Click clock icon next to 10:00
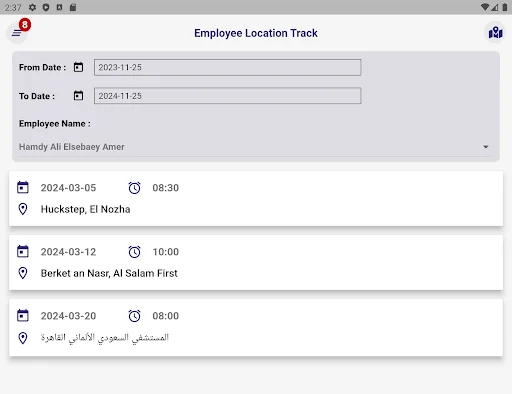This screenshot has width=512, height=394. (134, 252)
